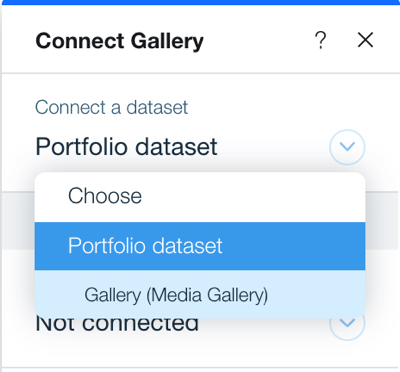Select the highlighted Portfolio dataset option

coord(200,246)
